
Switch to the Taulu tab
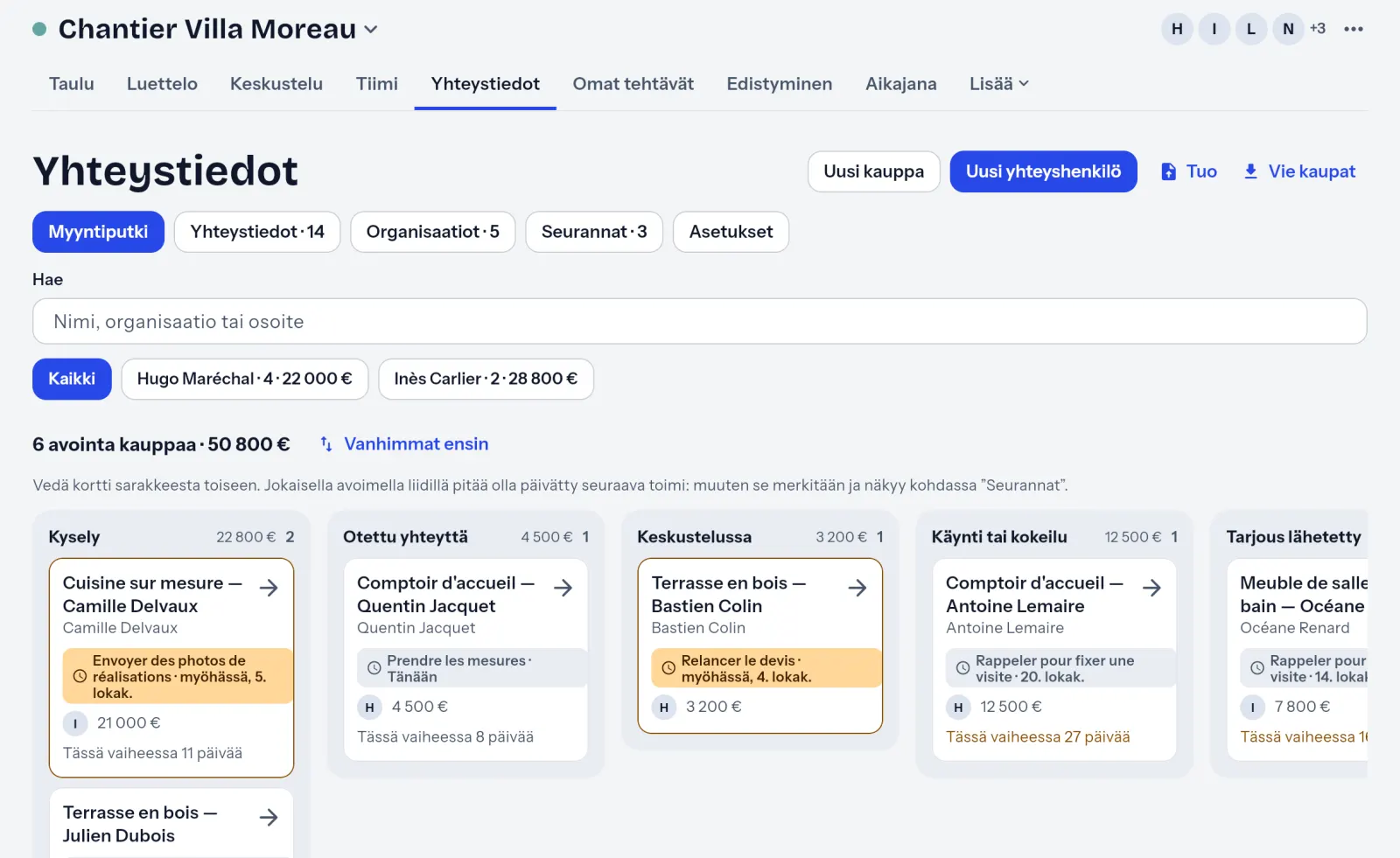[71, 84]
